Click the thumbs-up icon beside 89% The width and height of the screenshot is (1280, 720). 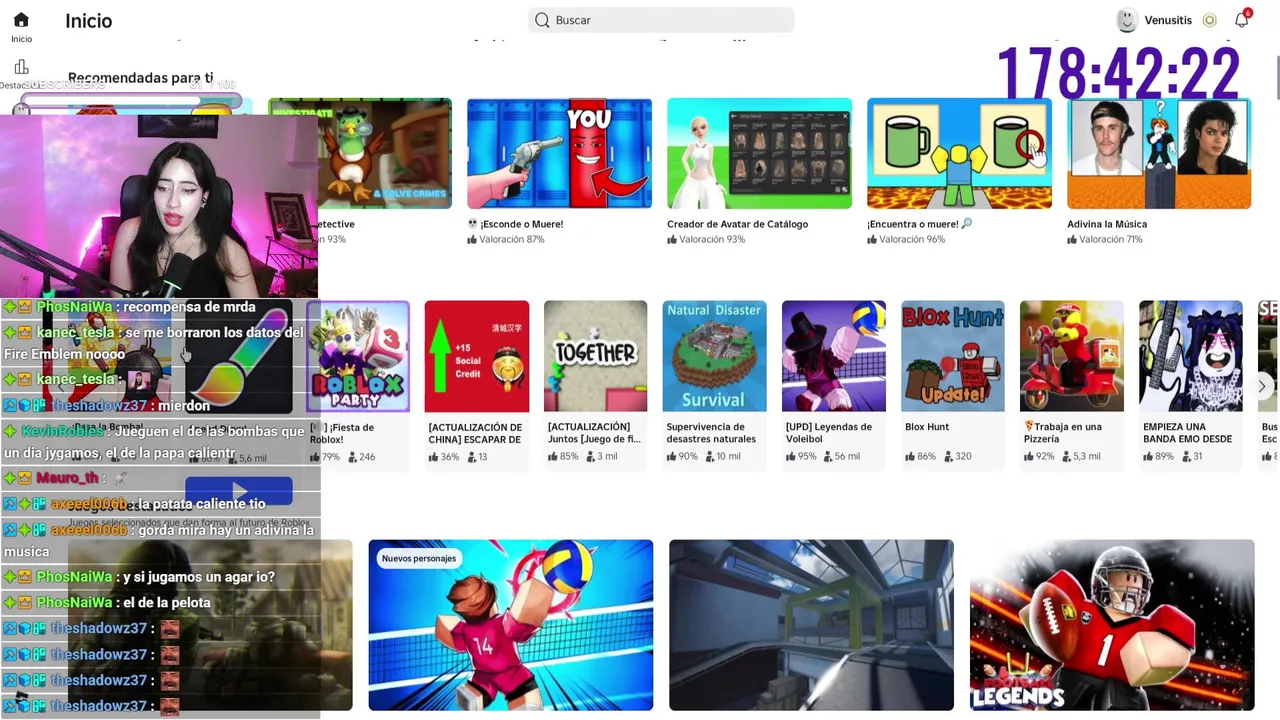click(x=1149, y=457)
